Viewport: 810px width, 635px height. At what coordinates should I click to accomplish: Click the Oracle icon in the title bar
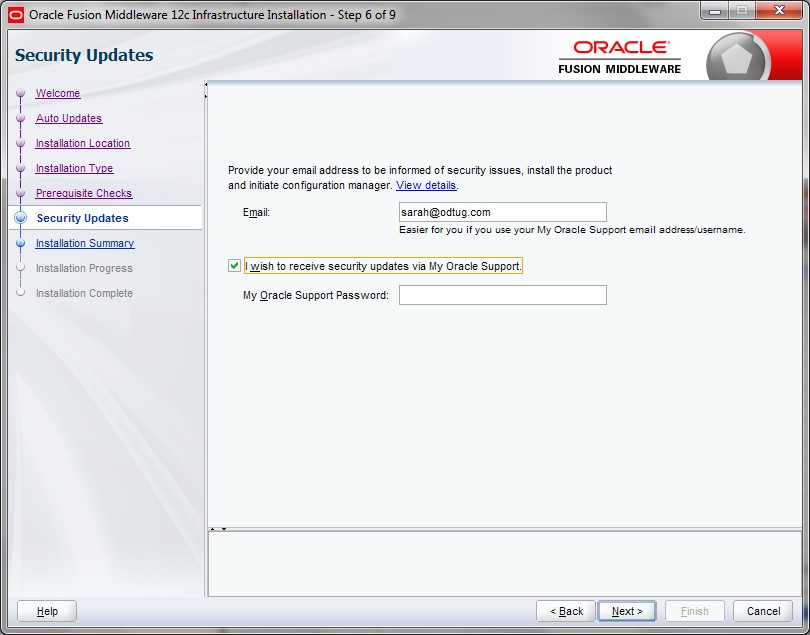(x=15, y=14)
